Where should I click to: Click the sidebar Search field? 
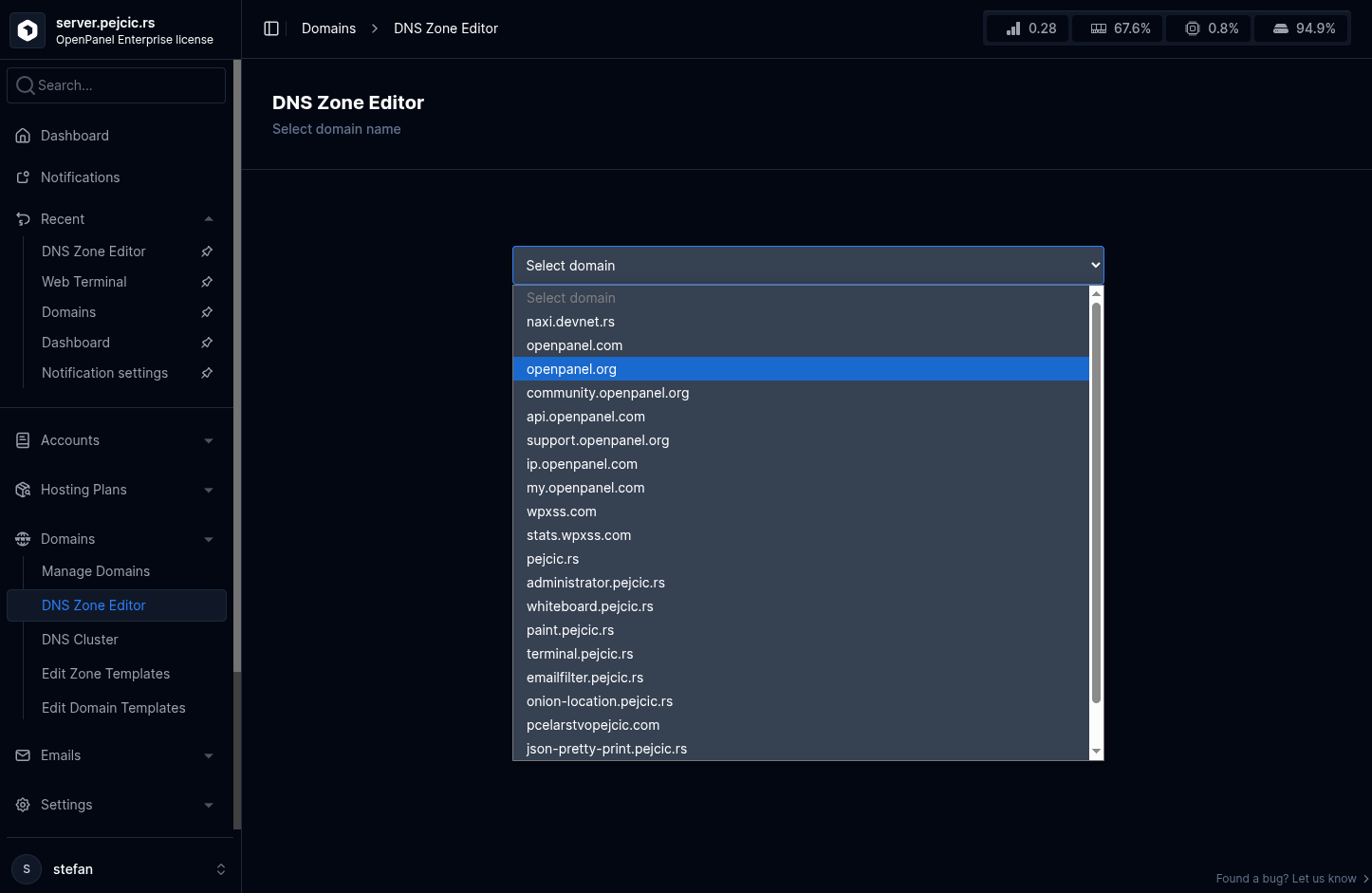[117, 85]
